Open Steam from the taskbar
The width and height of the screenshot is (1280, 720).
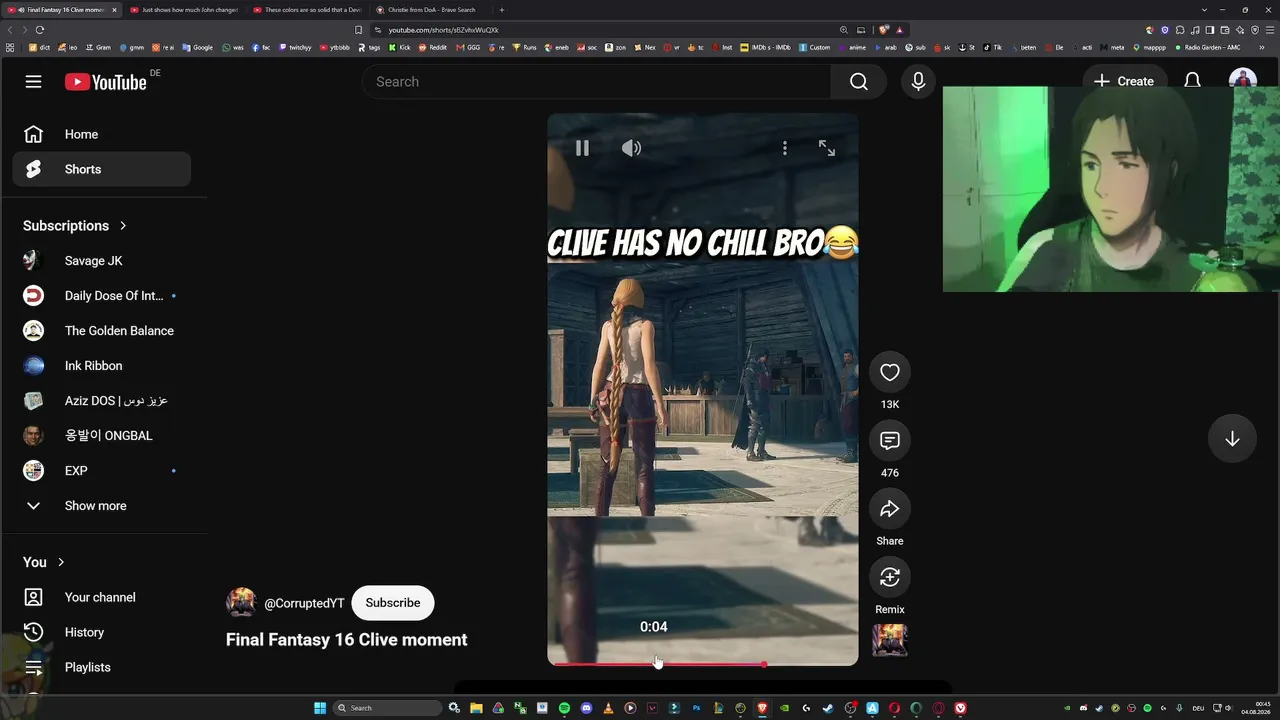coord(828,708)
